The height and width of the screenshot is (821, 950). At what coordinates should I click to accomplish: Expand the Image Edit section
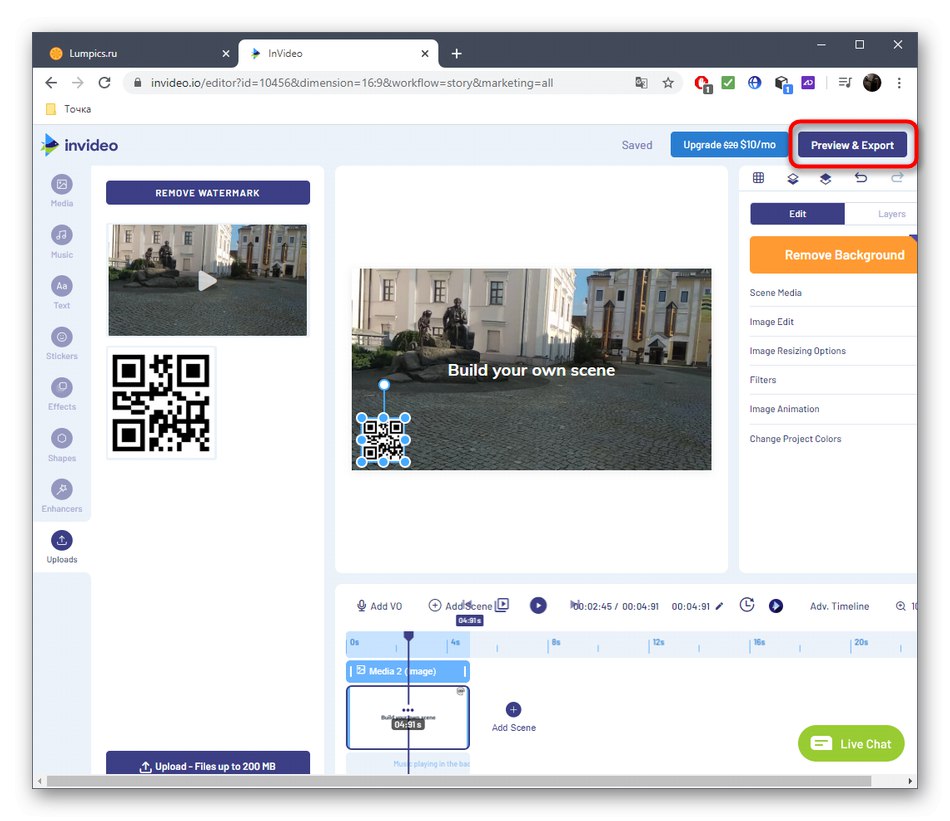pyautogui.click(x=832, y=322)
